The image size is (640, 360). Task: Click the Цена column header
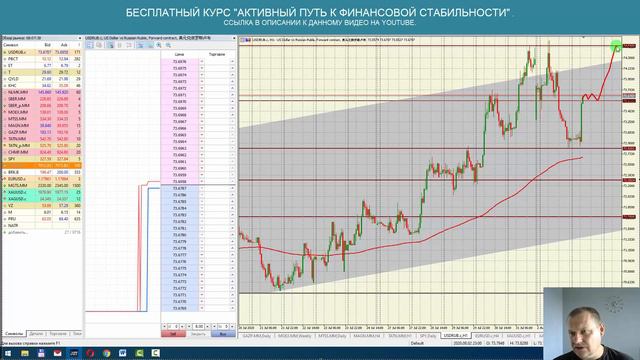click(x=180, y=54)
